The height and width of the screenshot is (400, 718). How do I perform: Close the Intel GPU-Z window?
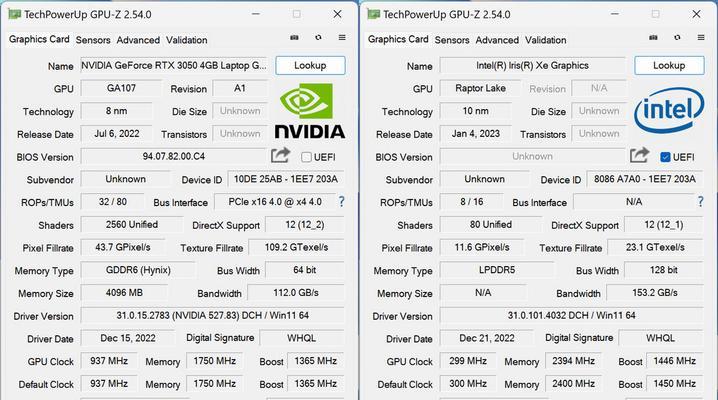(x=696, y=14)
